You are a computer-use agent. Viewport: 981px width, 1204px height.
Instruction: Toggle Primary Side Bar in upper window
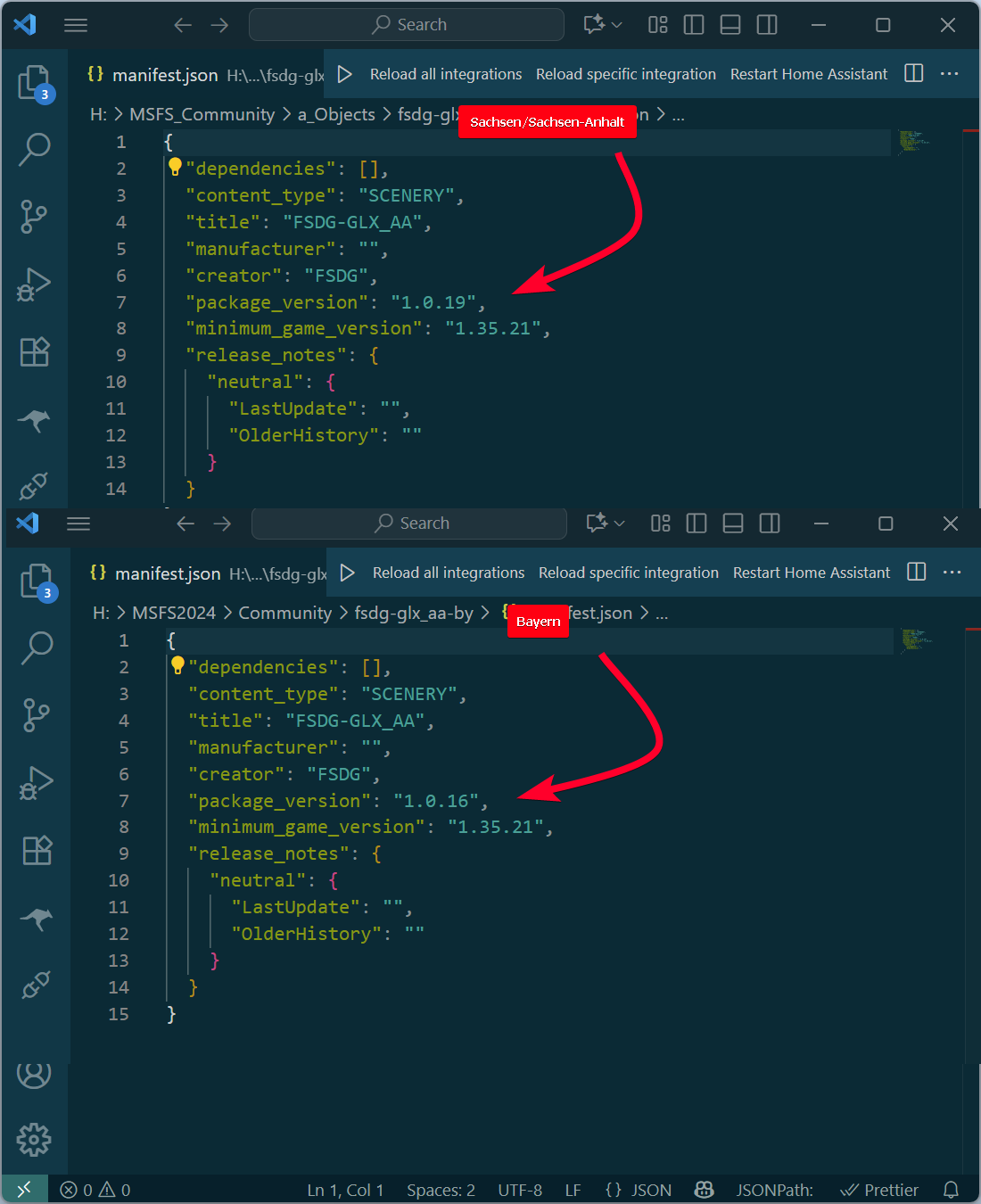694,25
